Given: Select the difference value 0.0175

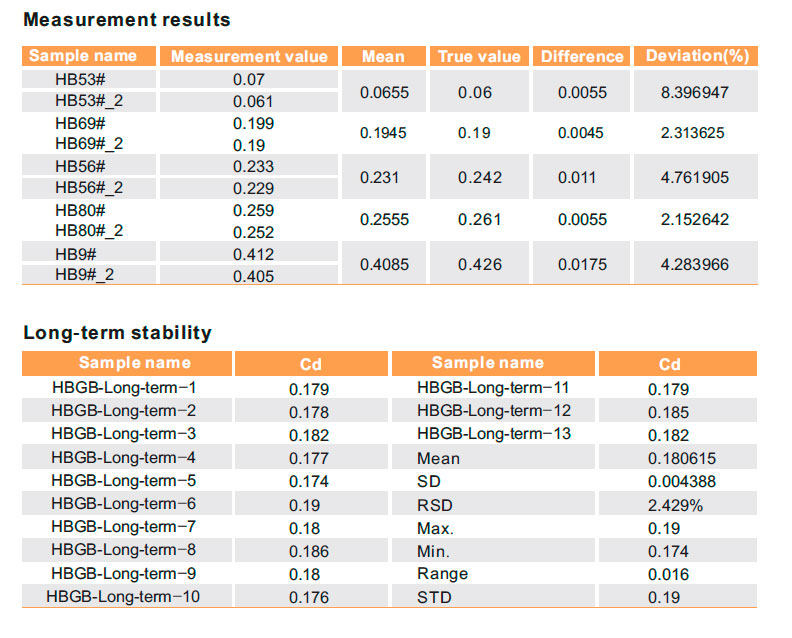Looking at the screenshot, I should [582, 265].
